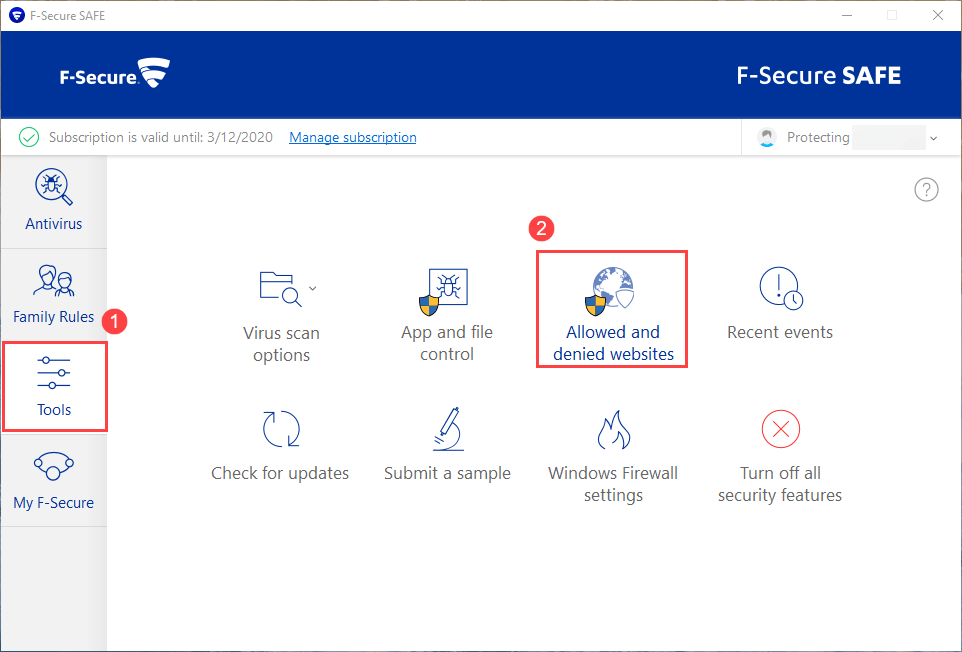The width and height of the screenshot is (962, 652).
Task: Click the F-Secure SAFE title bar icon
Action: coord(15,15)
